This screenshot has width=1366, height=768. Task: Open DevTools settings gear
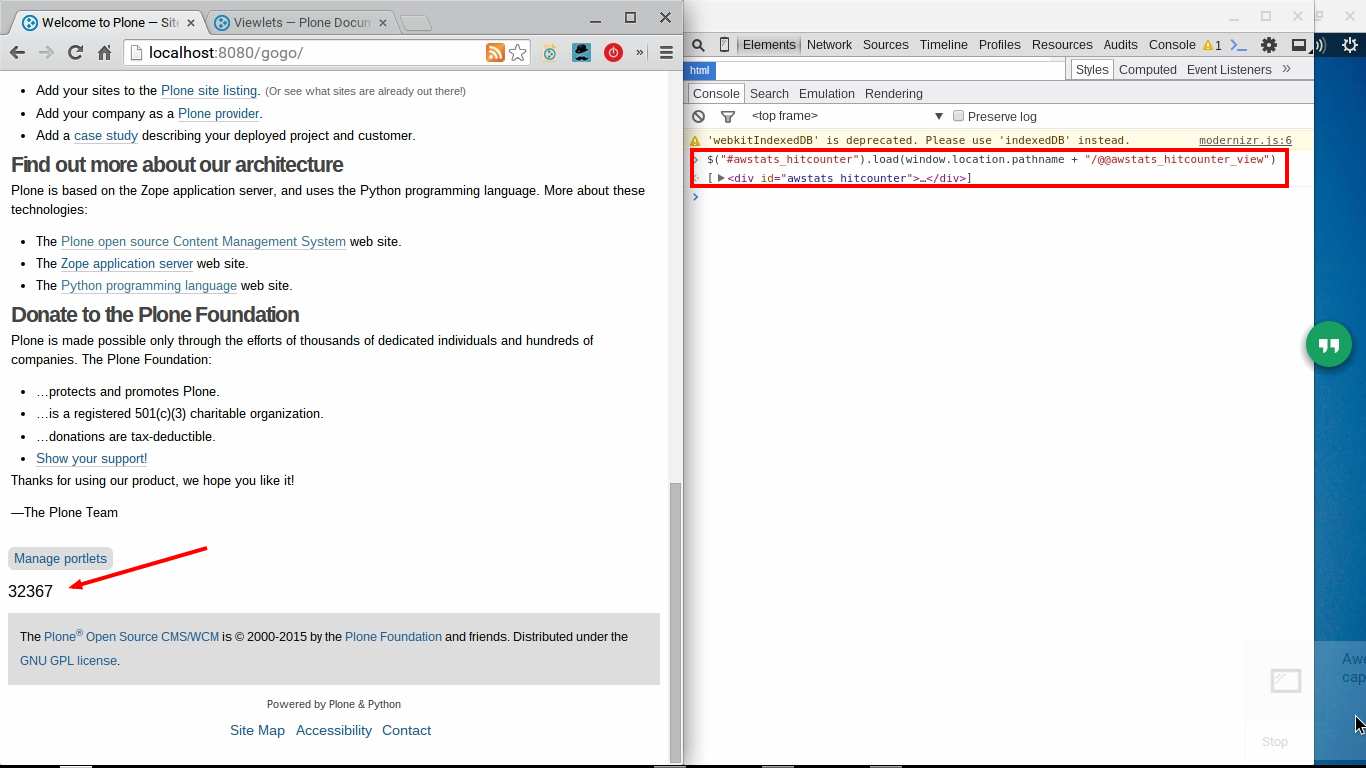coord(1269,45)
